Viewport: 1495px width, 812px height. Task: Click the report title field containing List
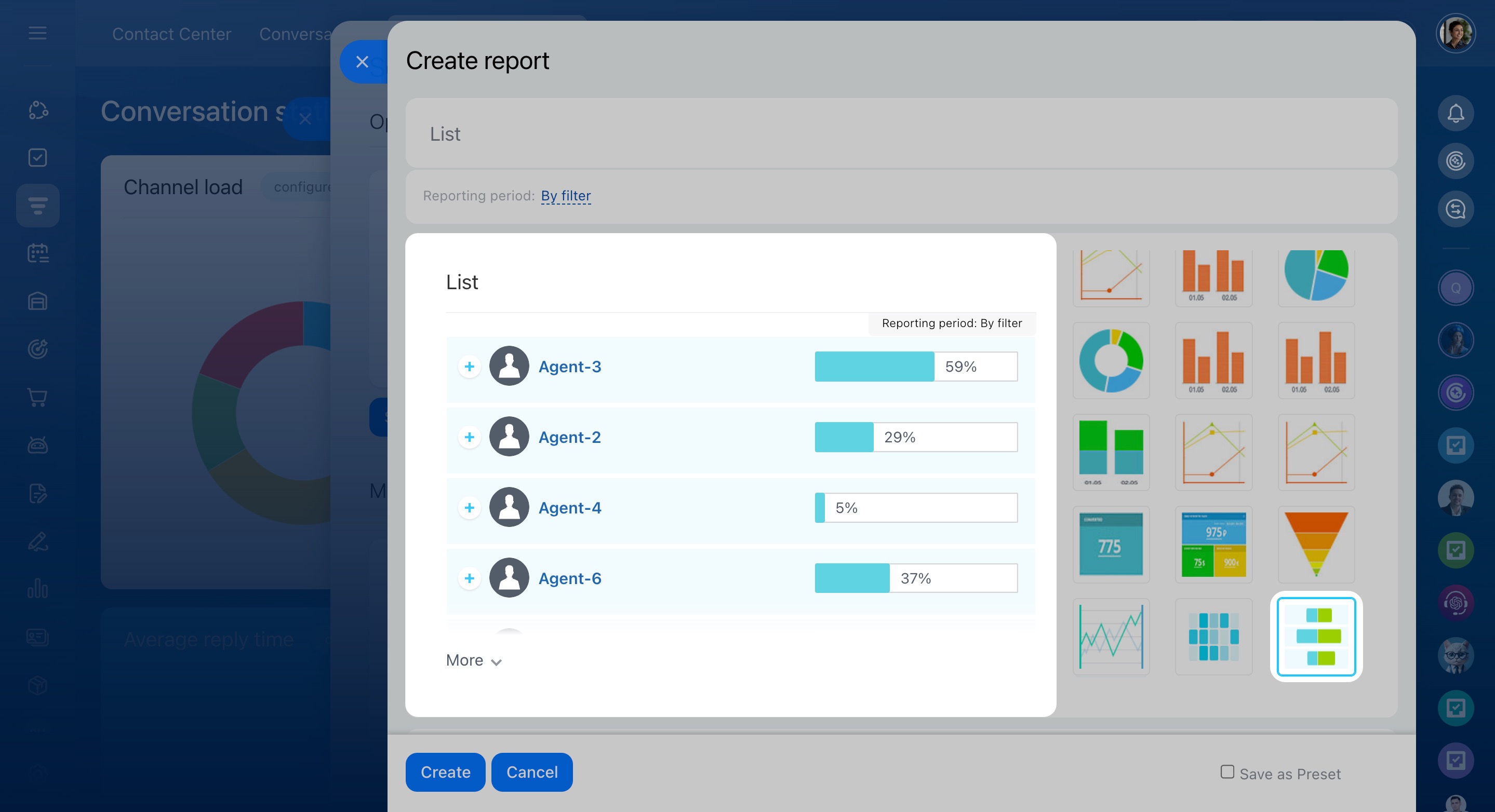click(901, 134)
